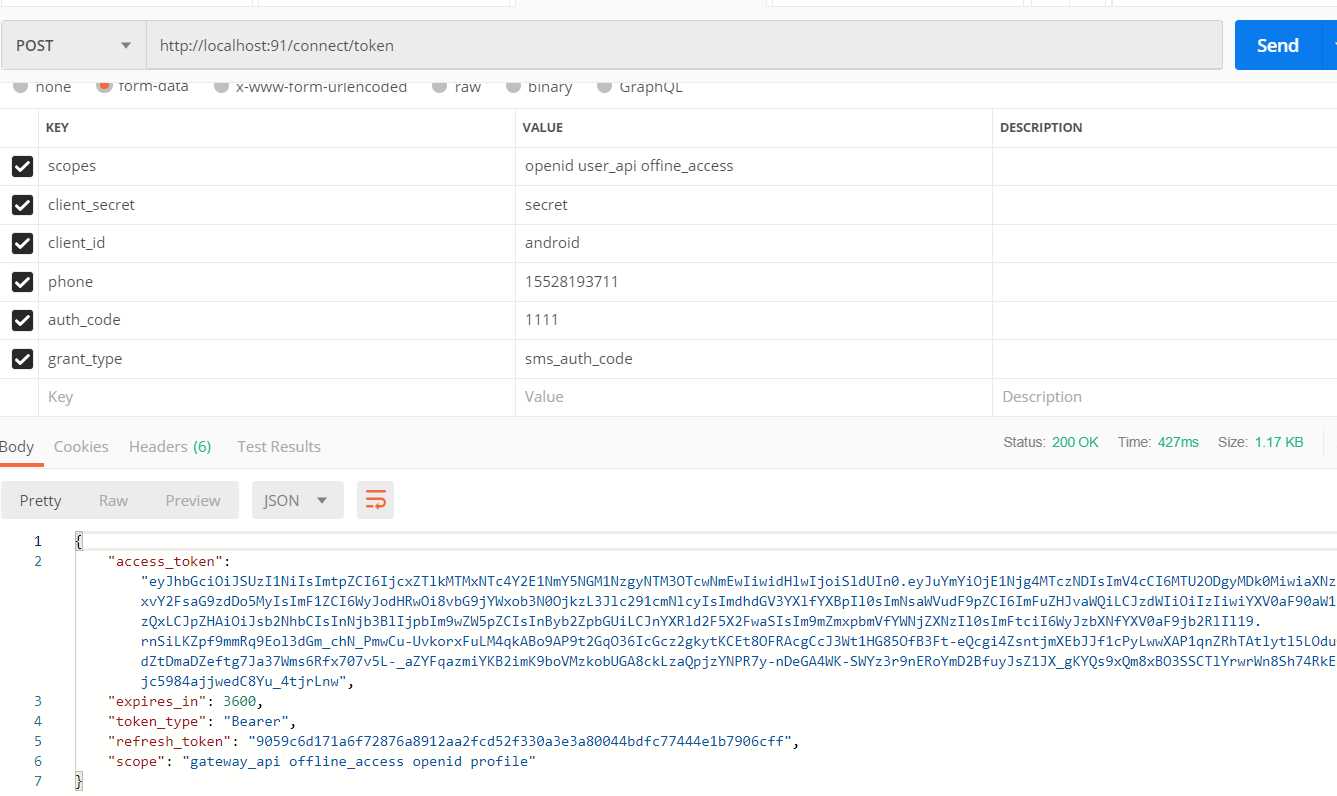The height and width of the screenshot is (796, 1337).
Task: Click the empty new Description field
Action: [x=1165, y=397]
